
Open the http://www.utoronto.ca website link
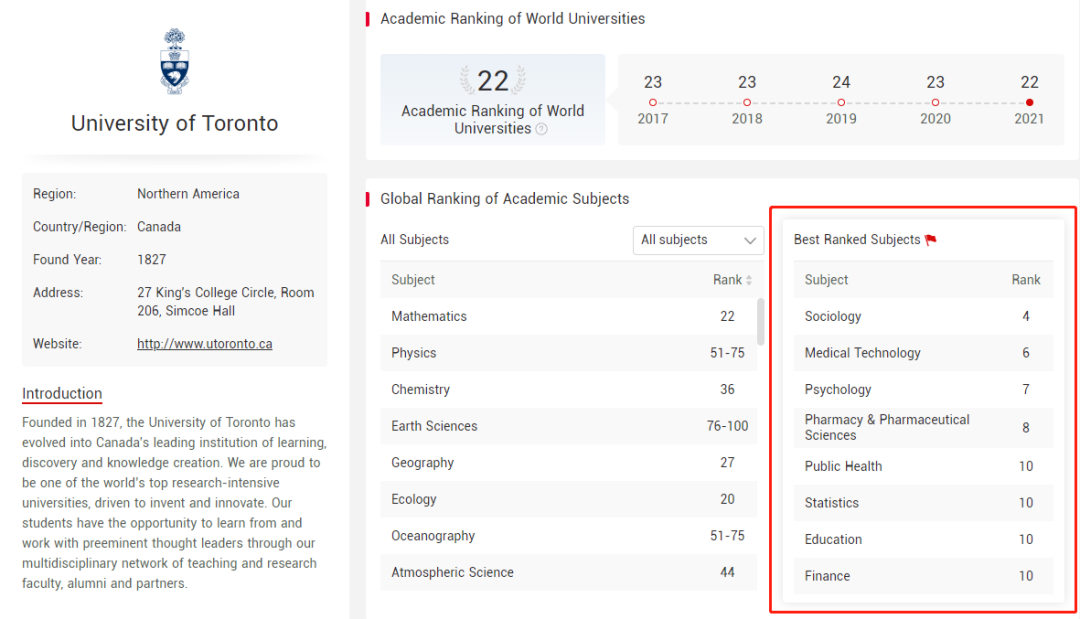(x=205, y=344)
